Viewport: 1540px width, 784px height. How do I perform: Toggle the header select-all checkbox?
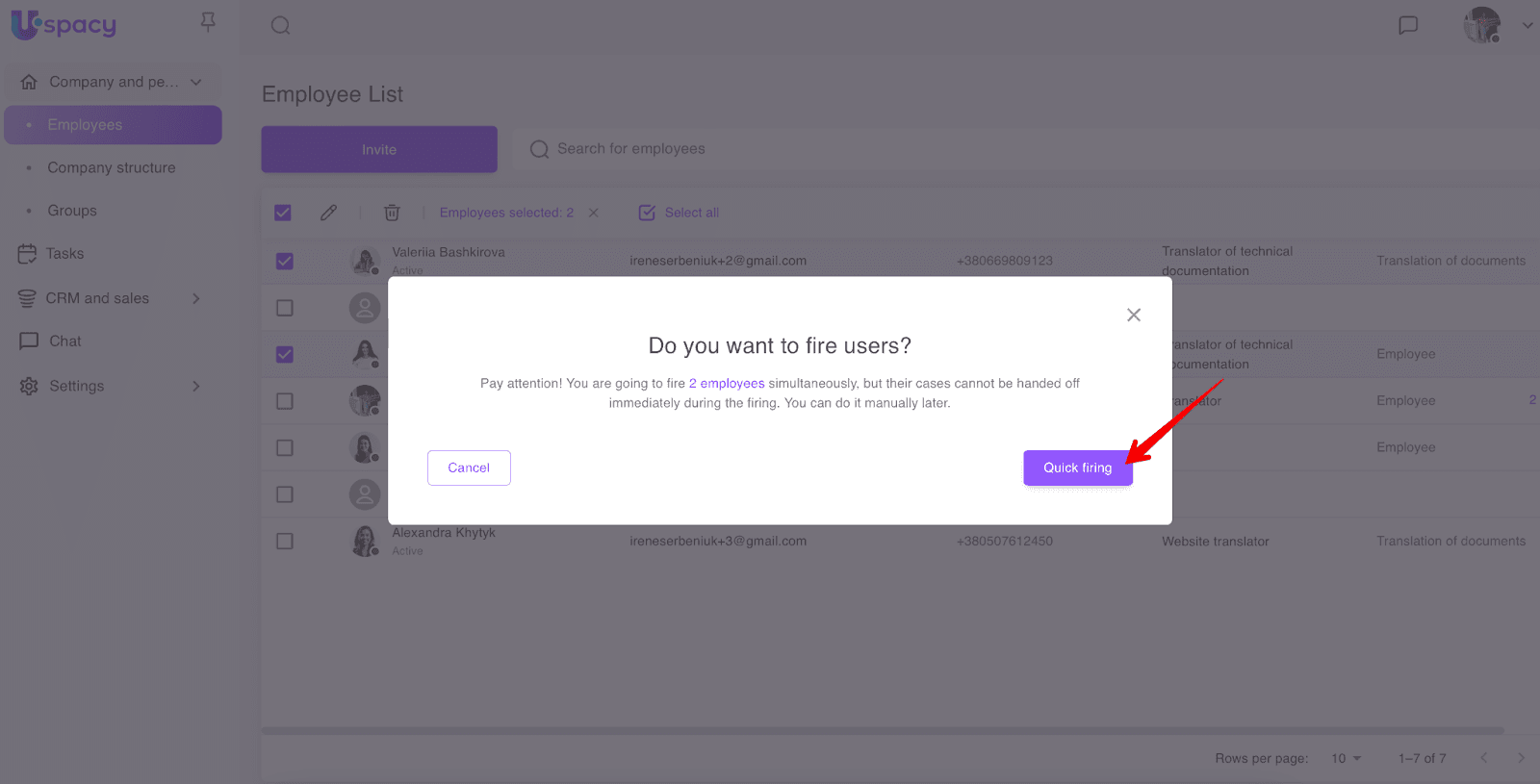pyautogui.click(x=283, y=213)
